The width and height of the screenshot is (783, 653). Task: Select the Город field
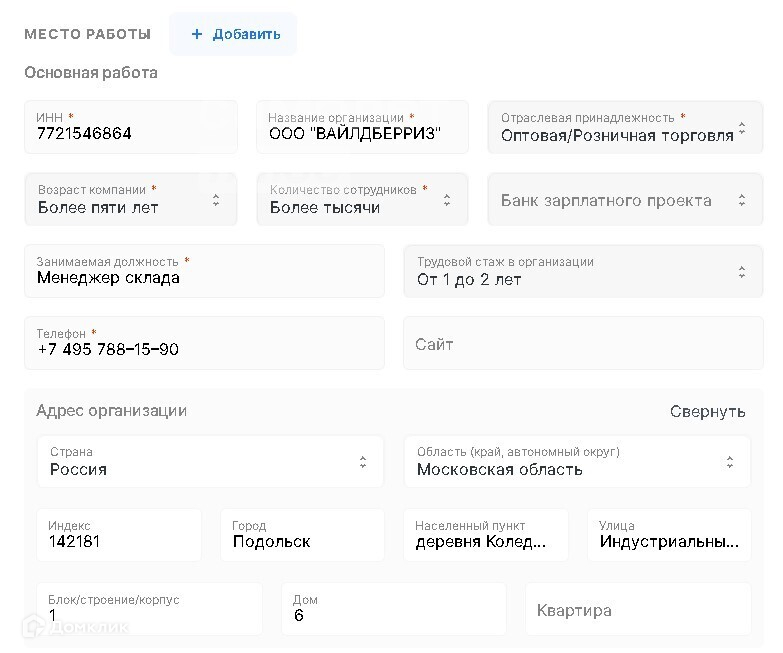coord(302,536)
